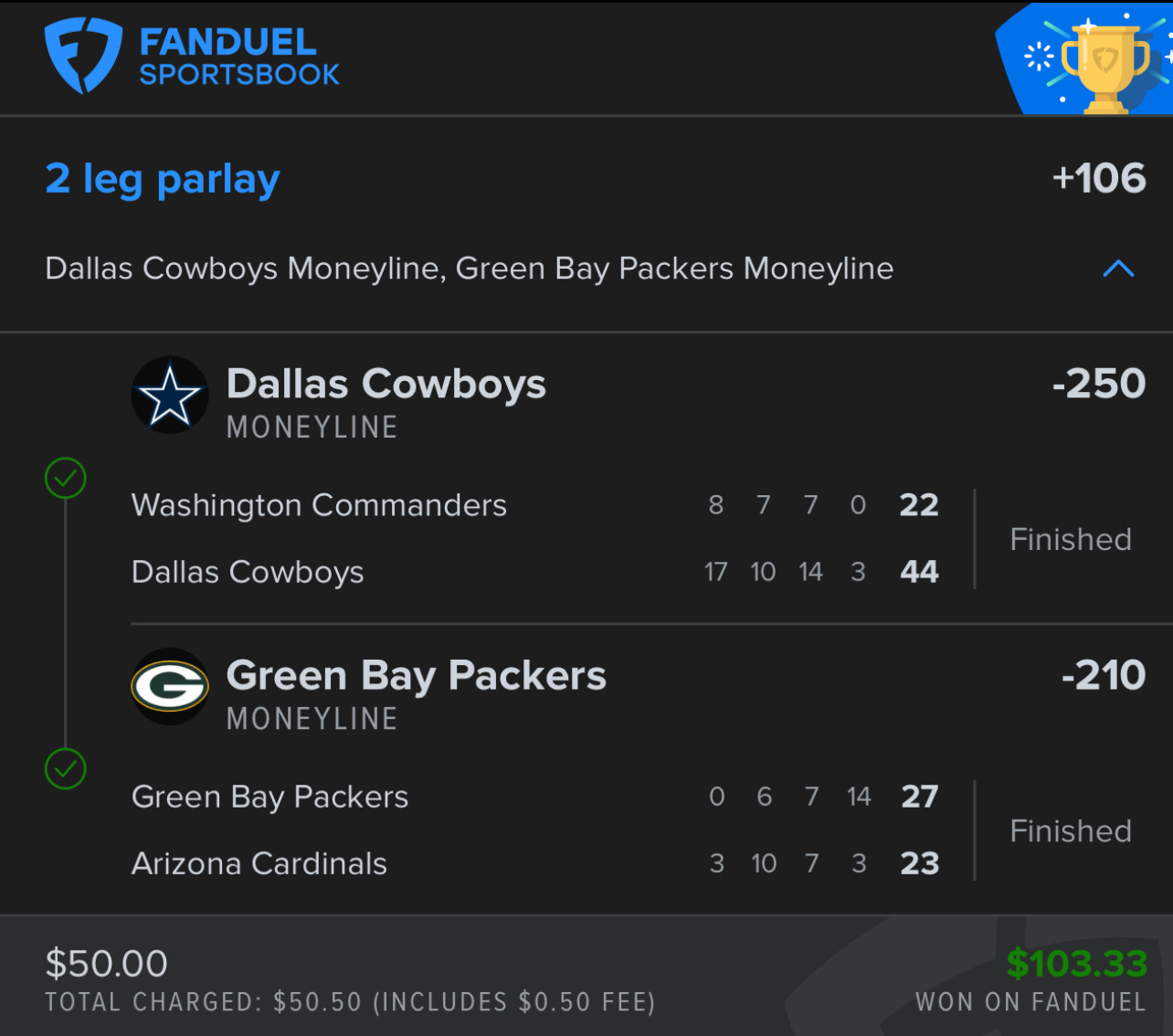1173x1036 pixels.
Task: Click the Green Bay Packers G logo
Action: [170, 687]
